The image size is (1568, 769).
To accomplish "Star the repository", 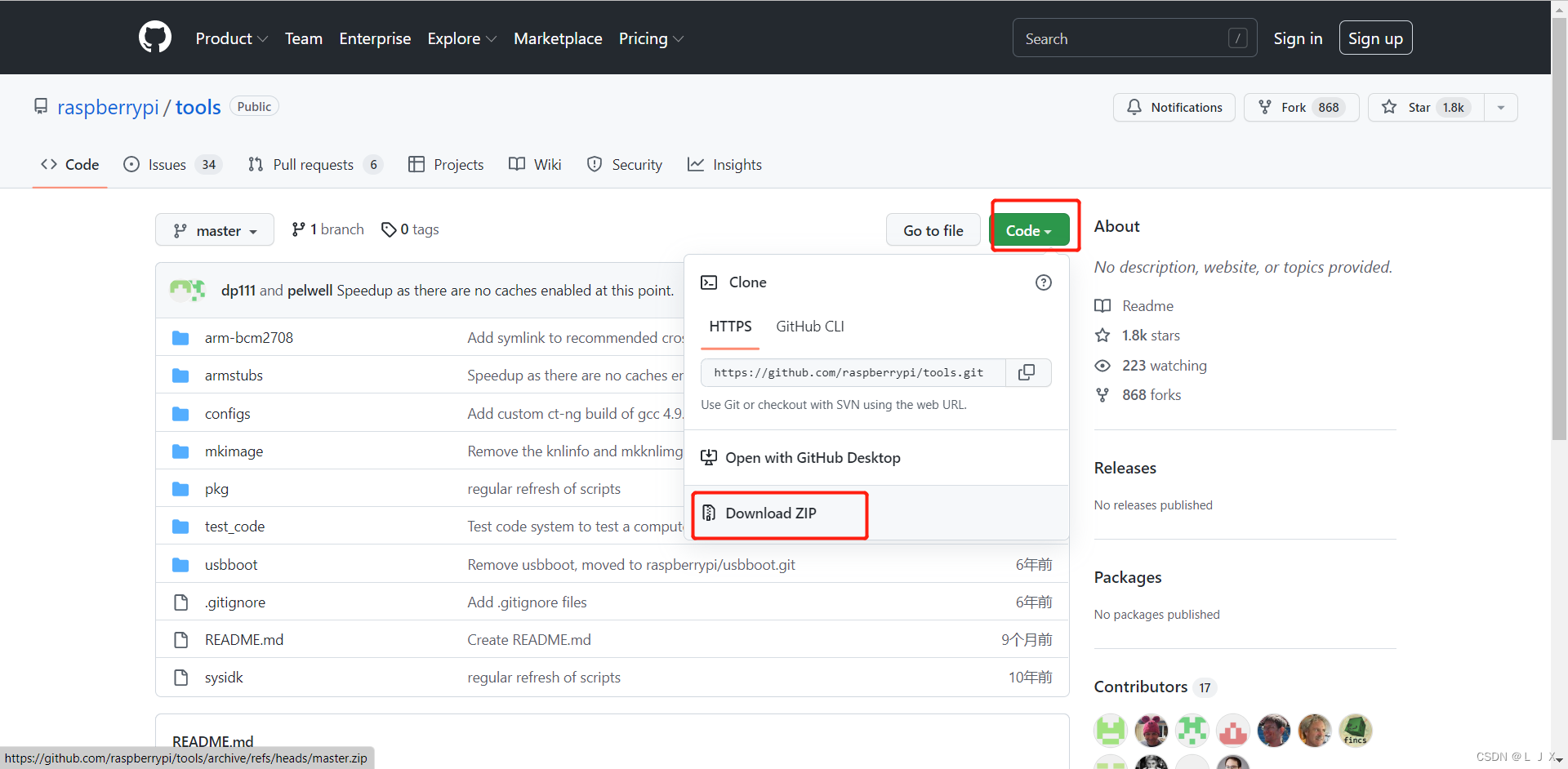I will tap(1427, 107).
